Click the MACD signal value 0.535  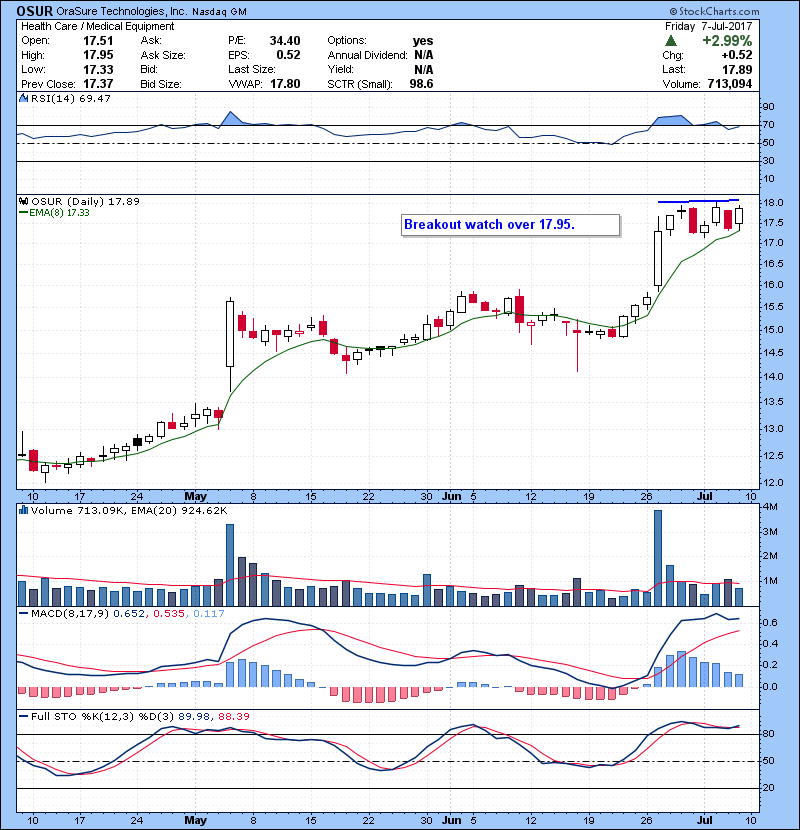pyautogui.click(x=169, y=614)
